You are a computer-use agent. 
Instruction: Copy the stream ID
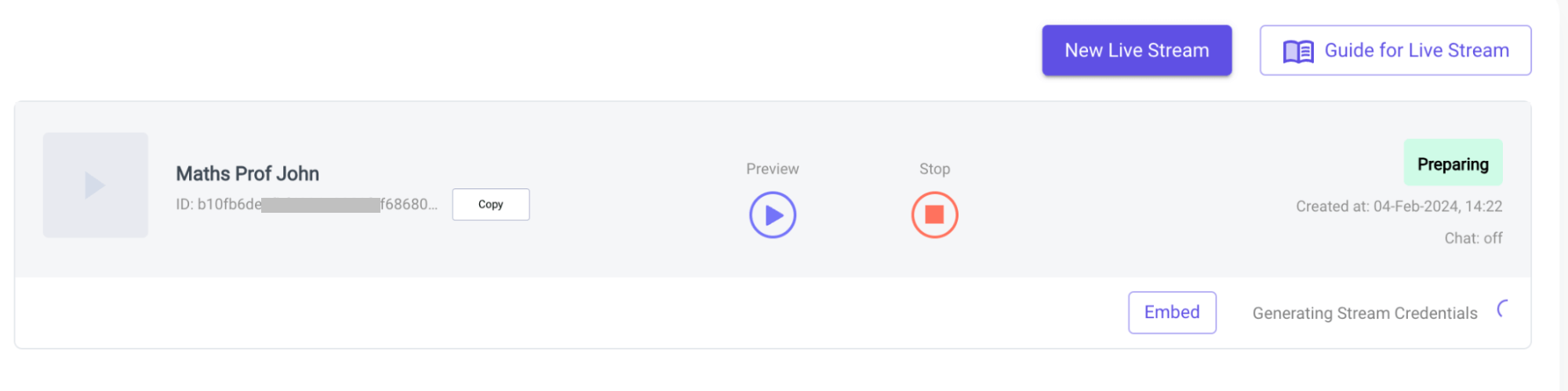pos(491,204)
